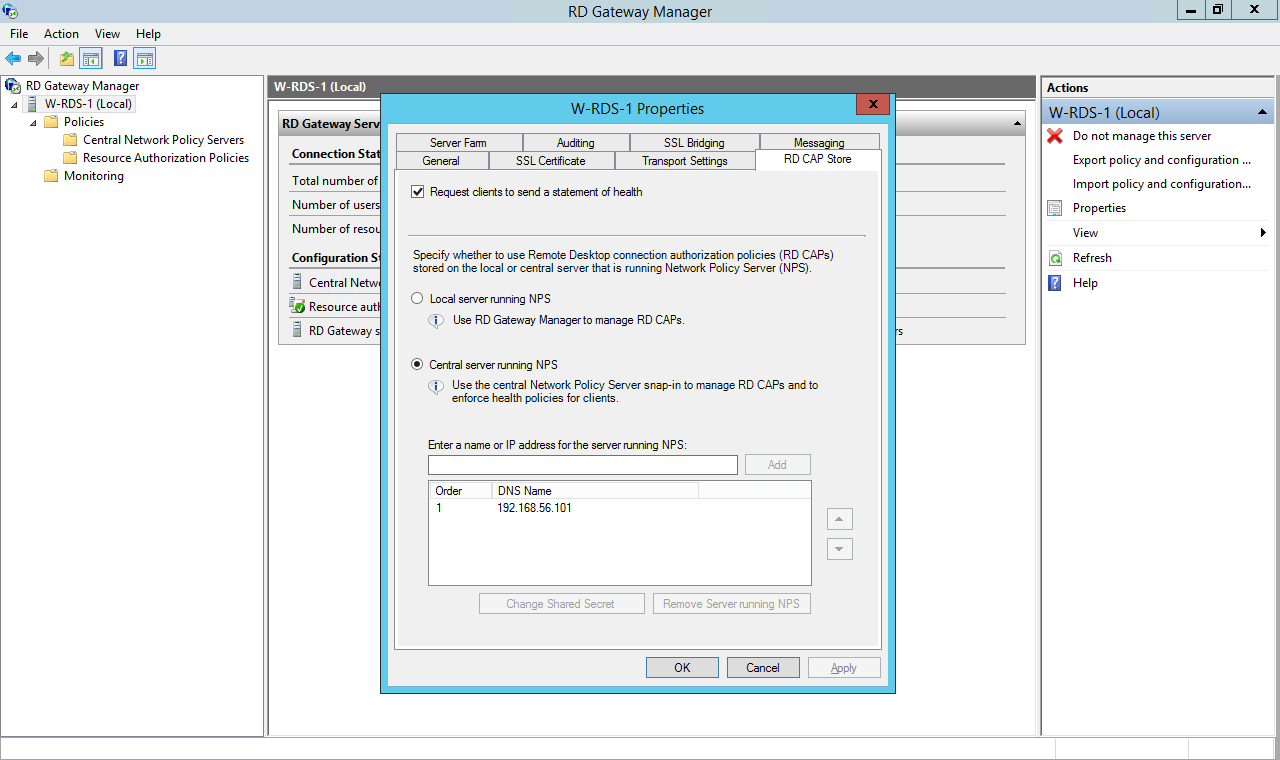Click the Cancel button in Properties dialog
The height and width of the screenshot is (760, 1280).
763,667
